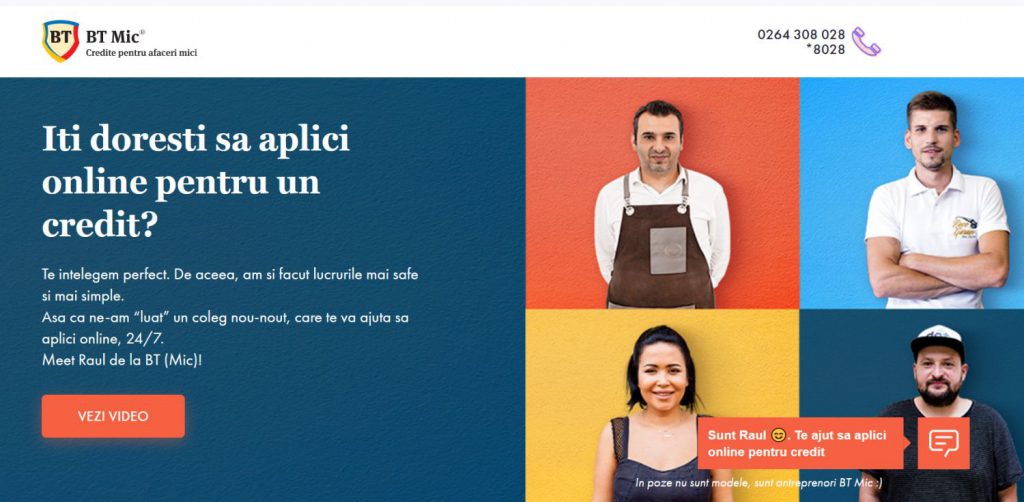Select the photo of bearded man with cap

(x=912, y=405)
